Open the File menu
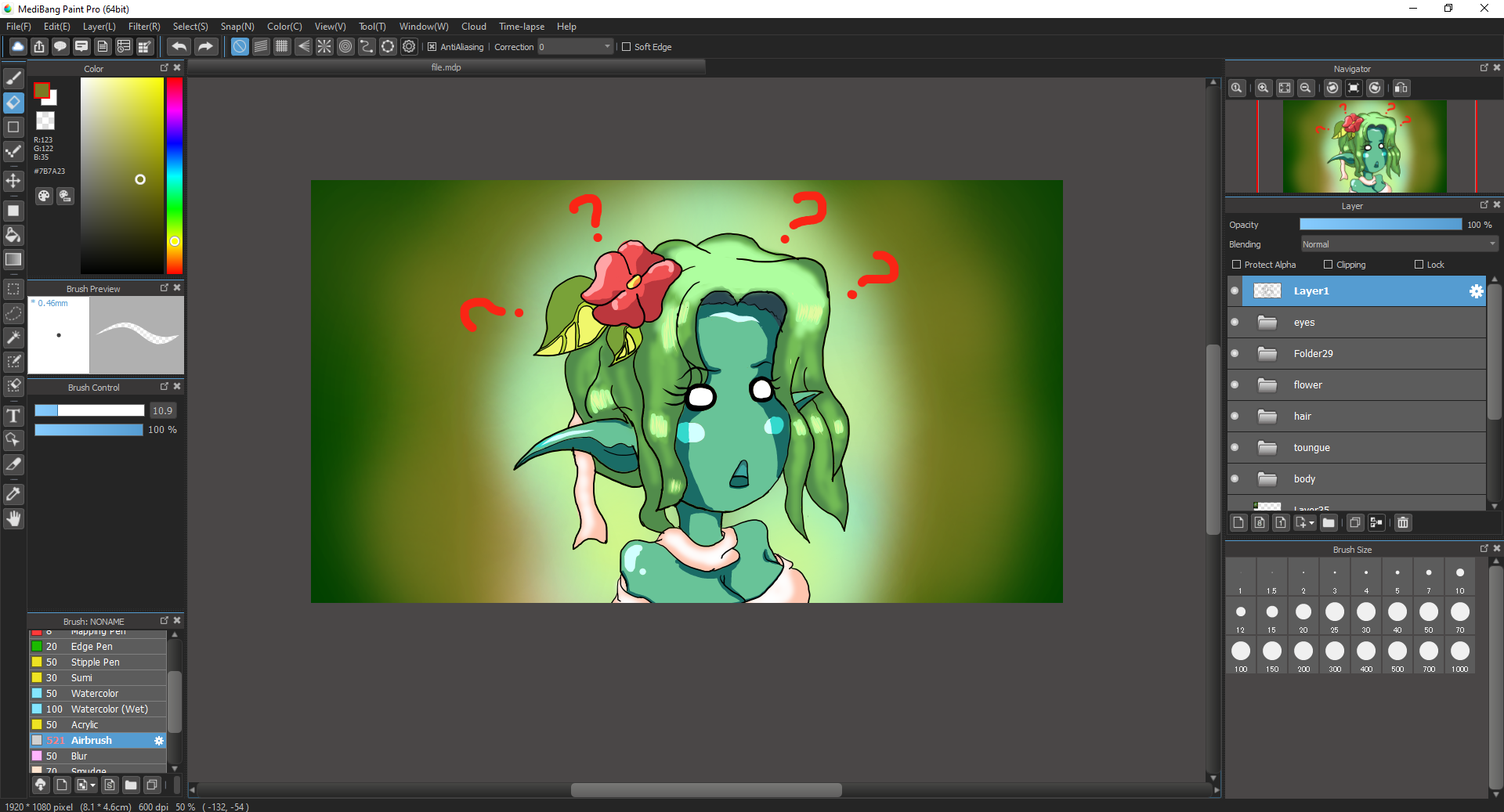 [x=19, y=27]
